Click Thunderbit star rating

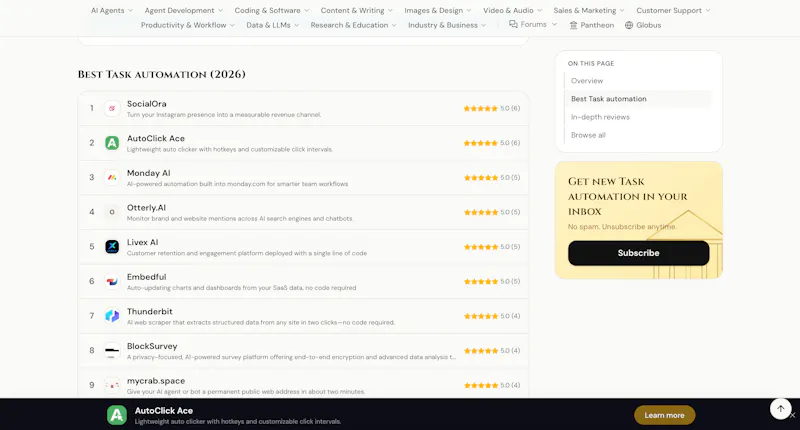tap(481, 316)
